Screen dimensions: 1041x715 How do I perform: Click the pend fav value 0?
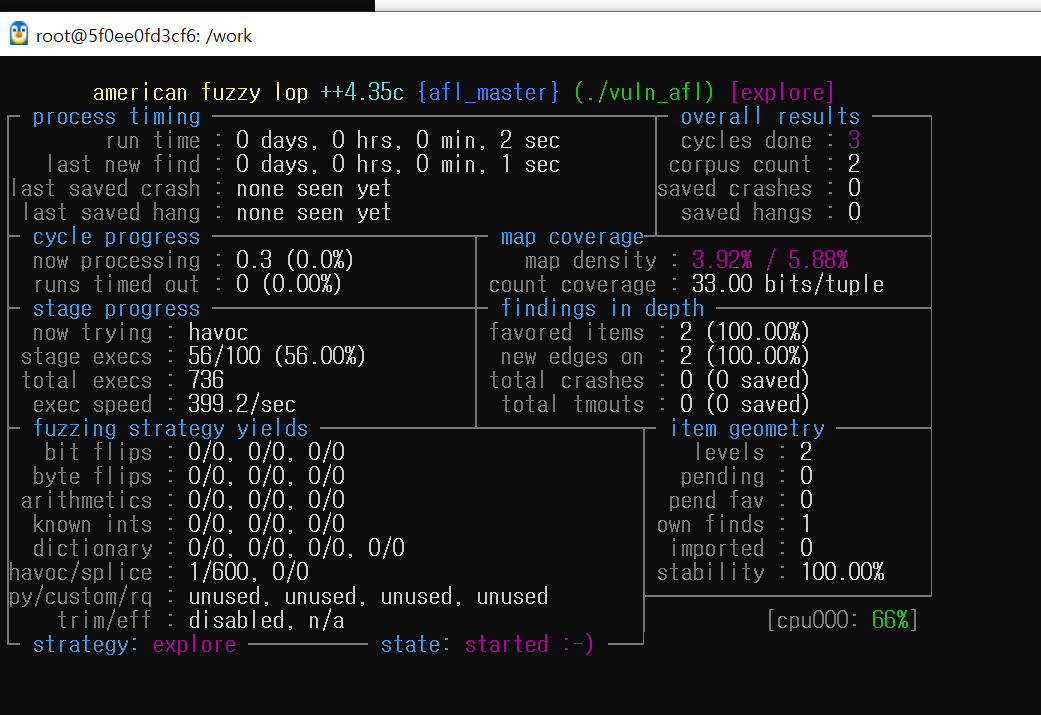click(806, 501)
